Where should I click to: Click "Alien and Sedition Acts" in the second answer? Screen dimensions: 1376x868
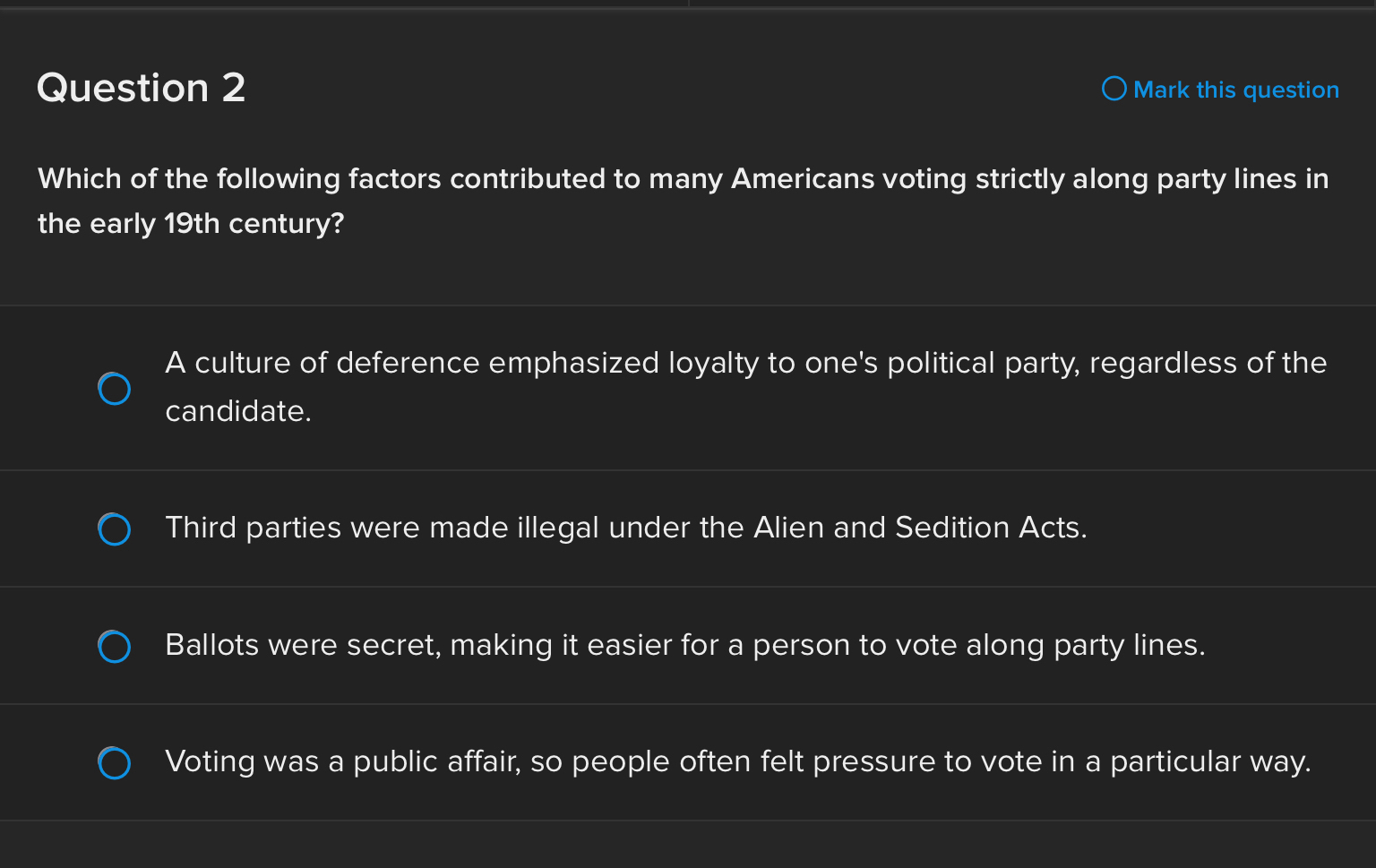coord(919,528)
